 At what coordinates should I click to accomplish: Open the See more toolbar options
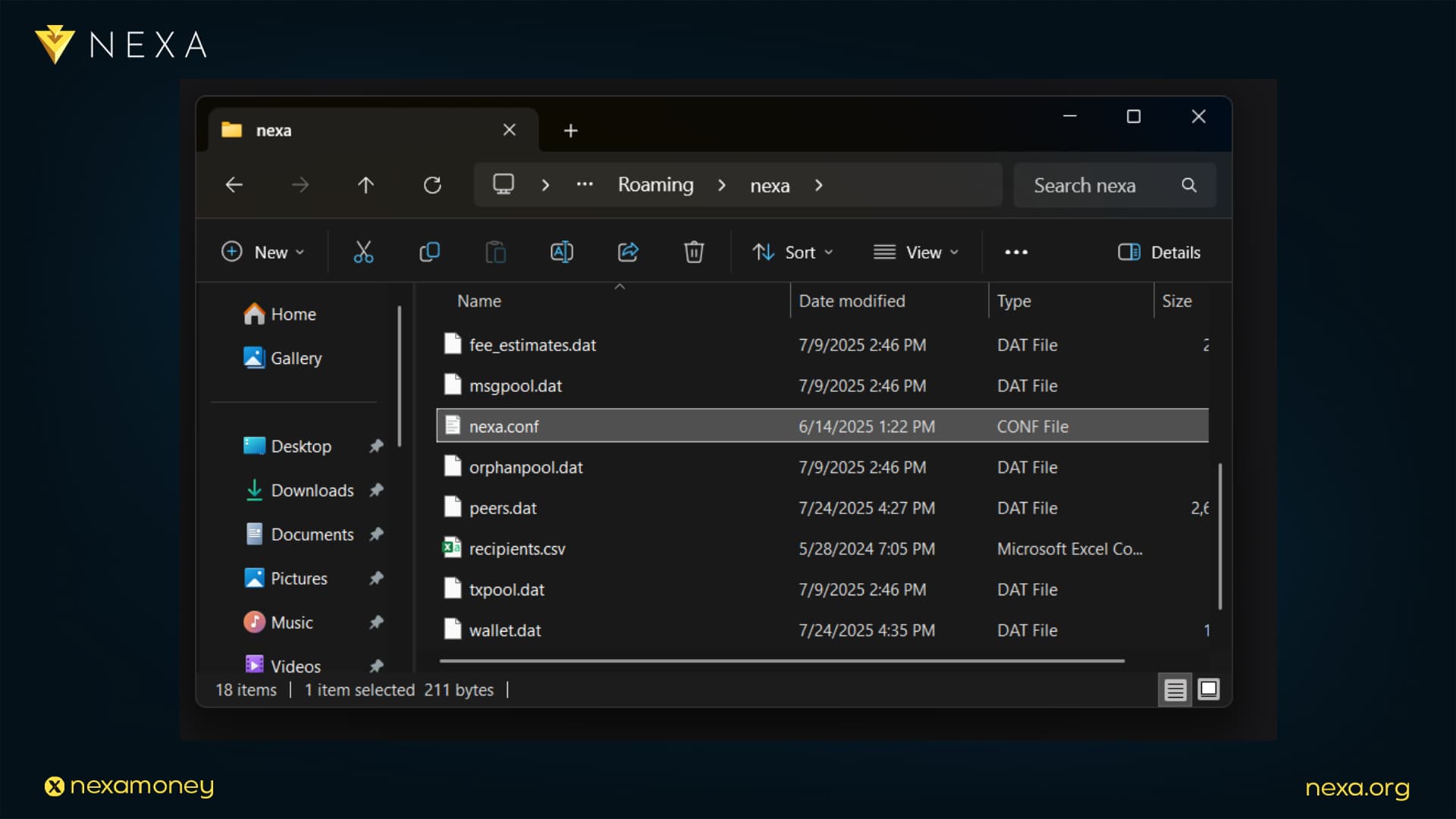coord(1016,253)
